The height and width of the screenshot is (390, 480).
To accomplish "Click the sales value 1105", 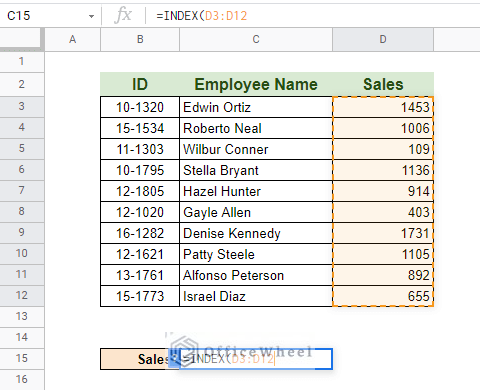I will (383, 254).
